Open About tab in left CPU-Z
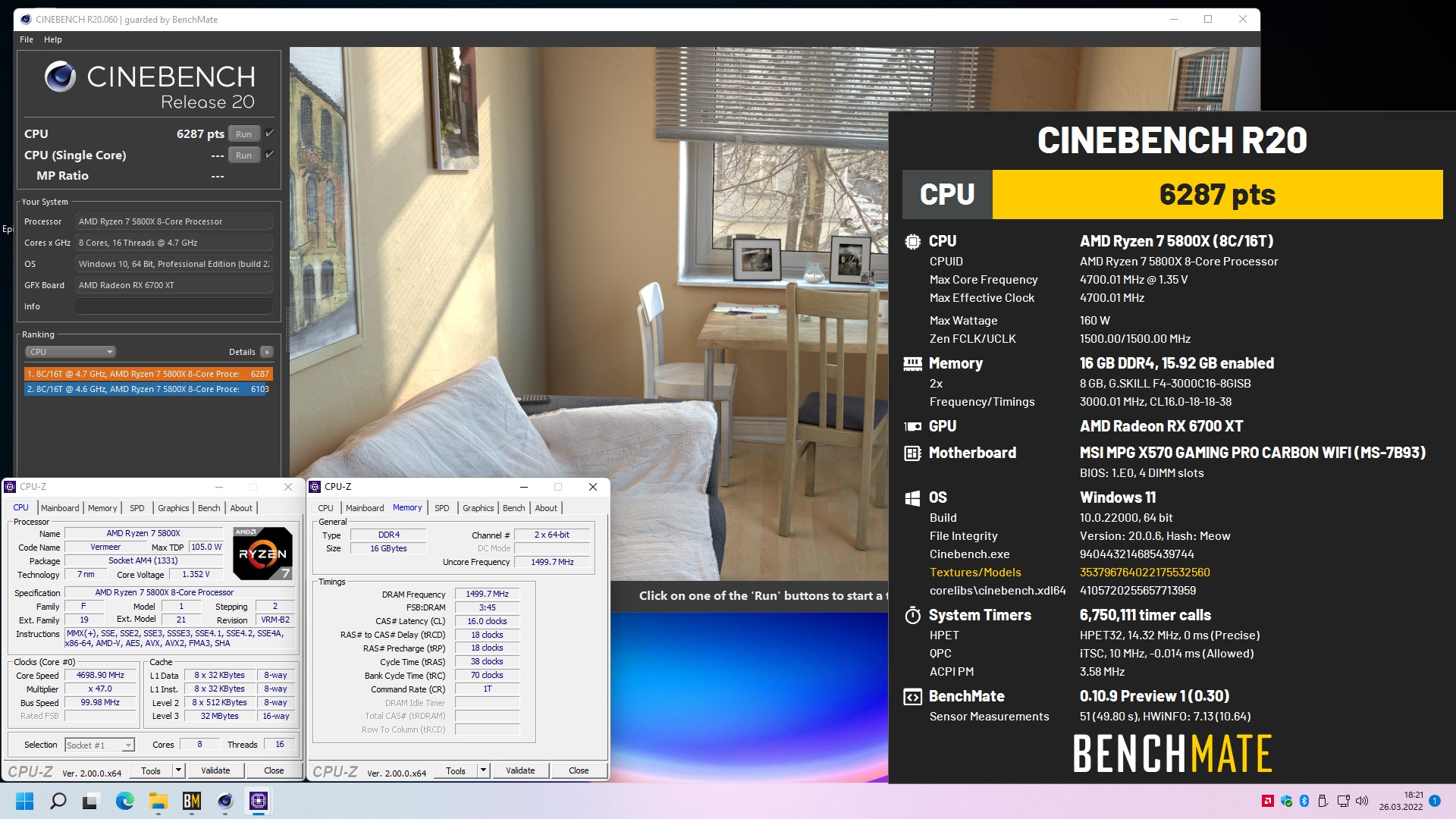The width and height of the screenshot is (1456, 819). [241, 508]
